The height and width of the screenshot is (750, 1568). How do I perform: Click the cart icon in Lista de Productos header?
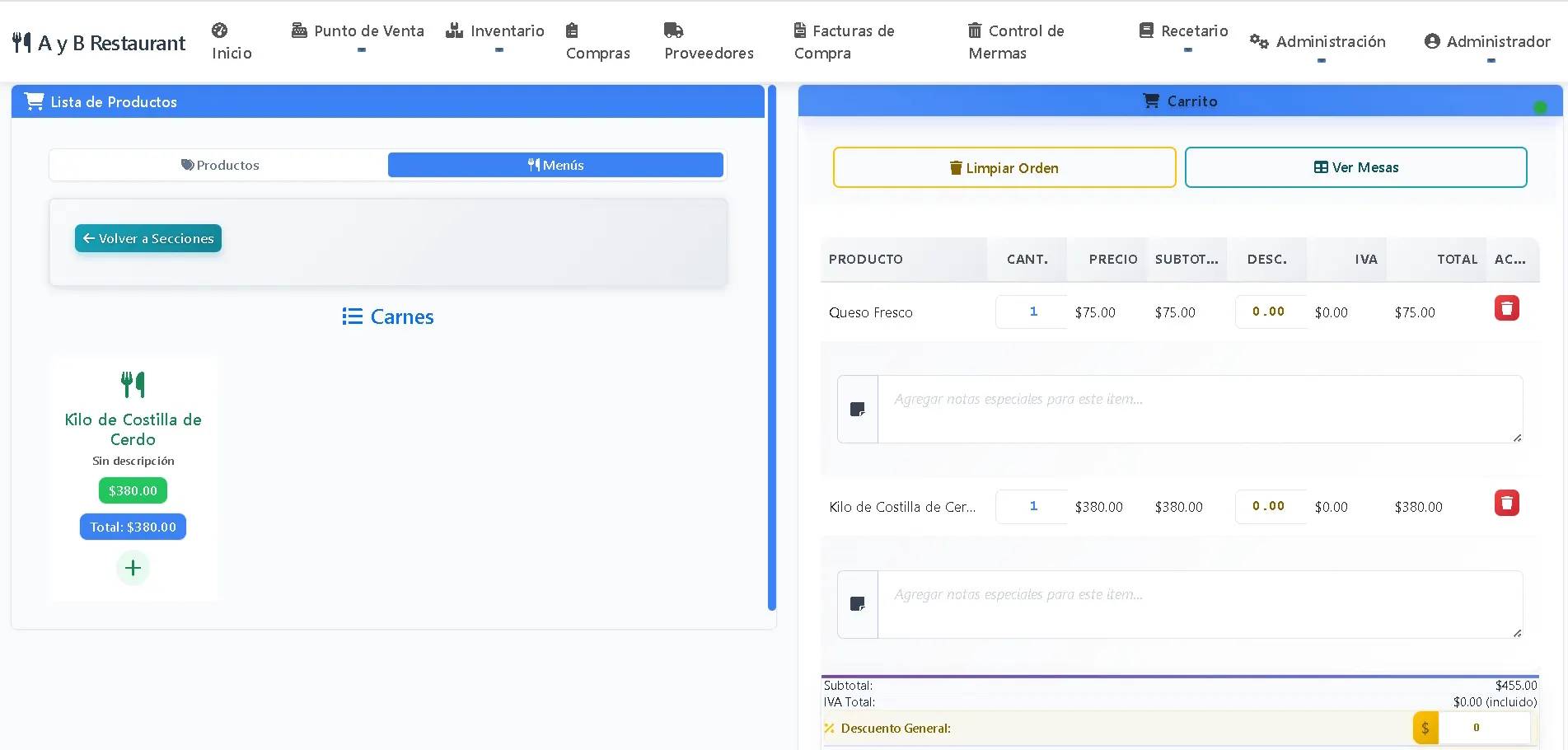(x=34, y=101)
